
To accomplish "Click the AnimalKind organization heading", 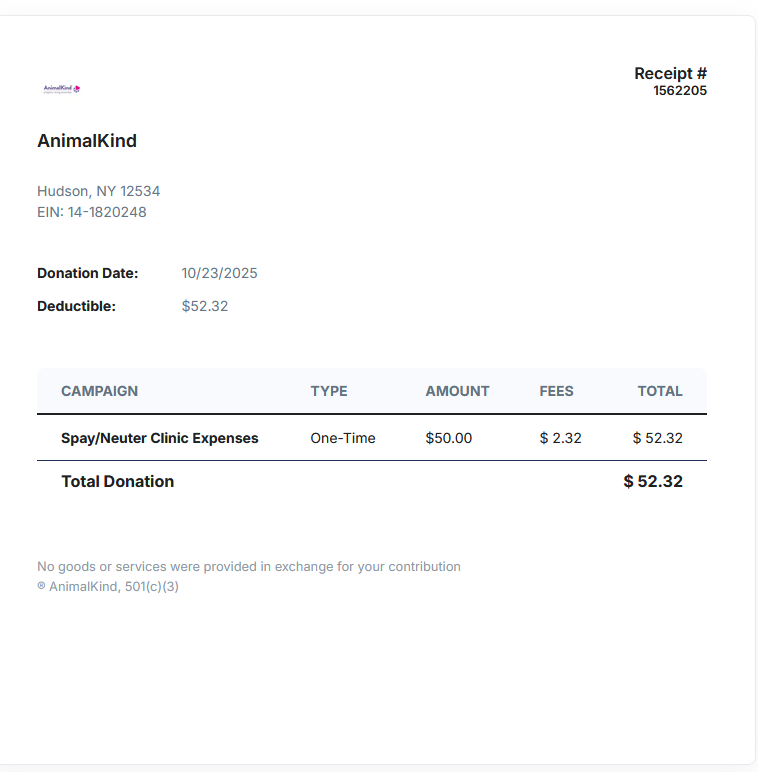I will 87,141.
